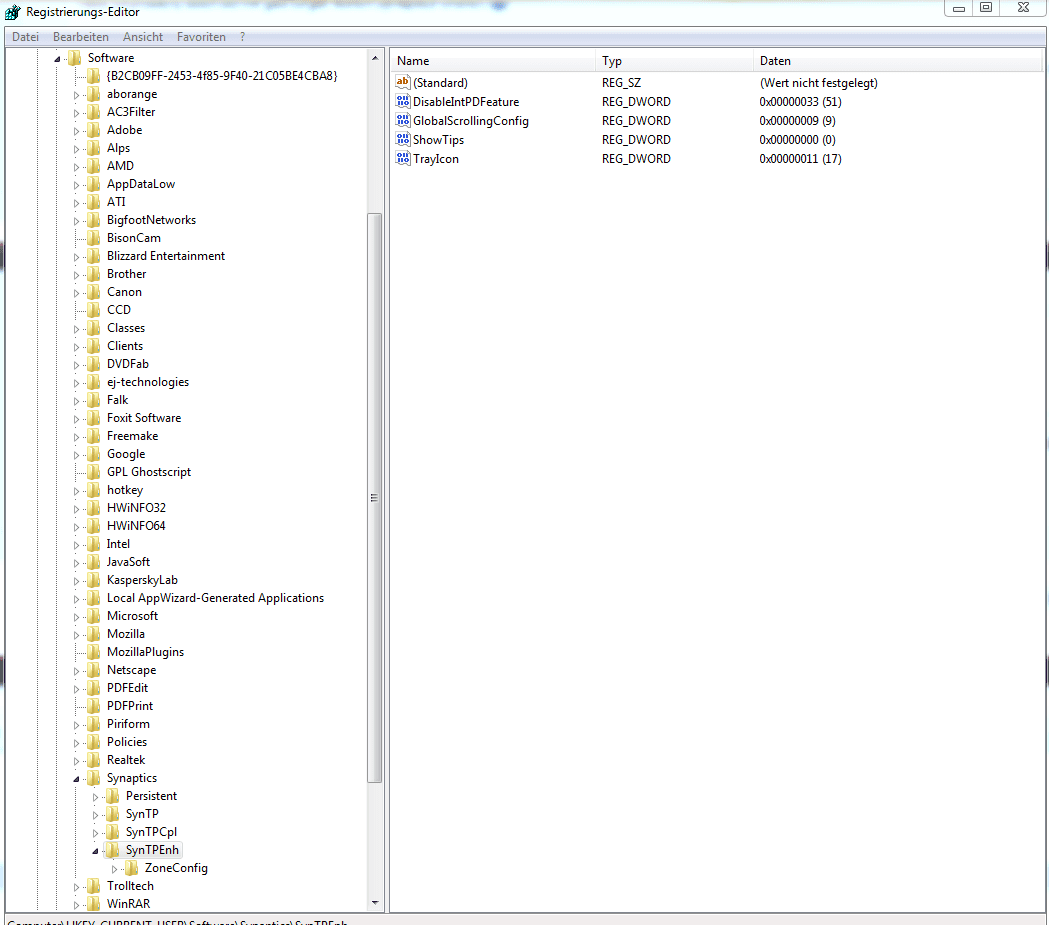Click the tree pane vertical scrollbar thumb
This screenshot has width=1049, height=925.
click(x=375, y=498)
